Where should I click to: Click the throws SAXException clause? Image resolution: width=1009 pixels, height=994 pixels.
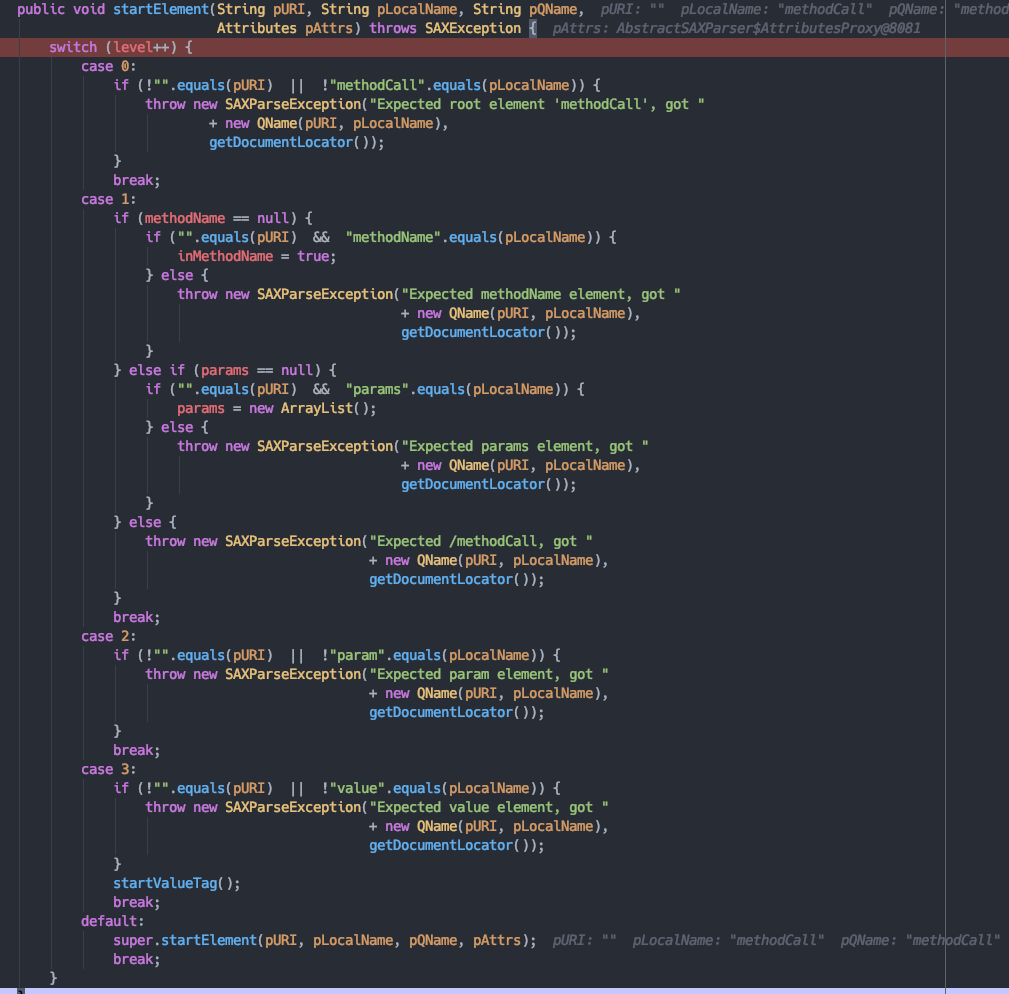[x=445, y=28]
